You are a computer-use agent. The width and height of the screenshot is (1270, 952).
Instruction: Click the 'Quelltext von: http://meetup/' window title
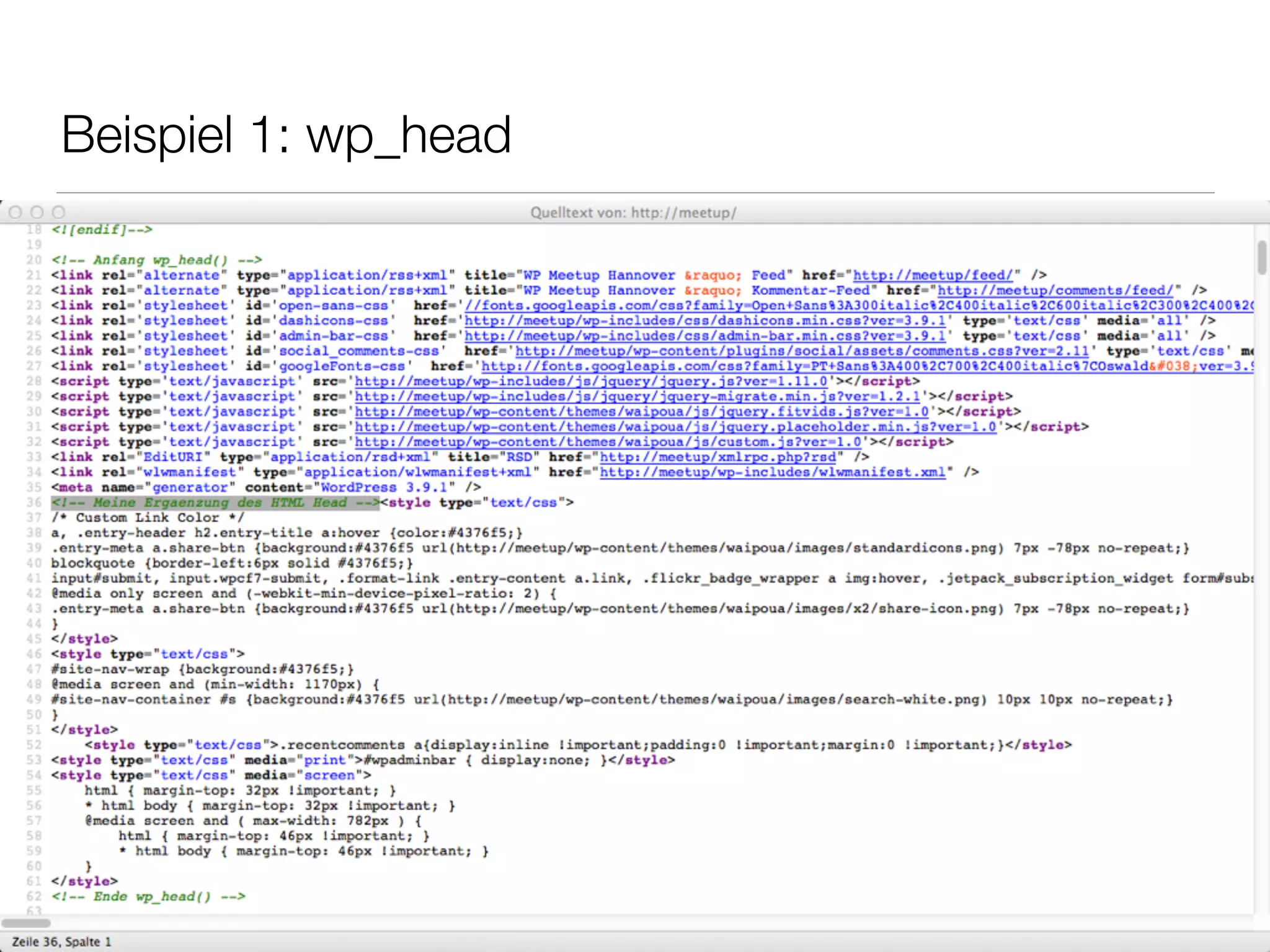[633, 213]
